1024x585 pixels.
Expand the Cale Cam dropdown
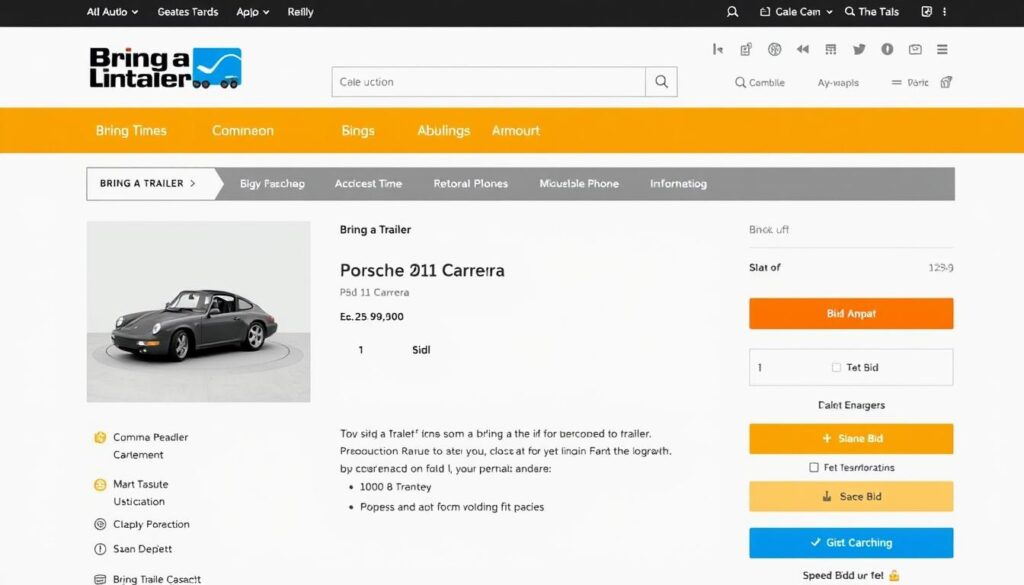[x=795, y=11]
